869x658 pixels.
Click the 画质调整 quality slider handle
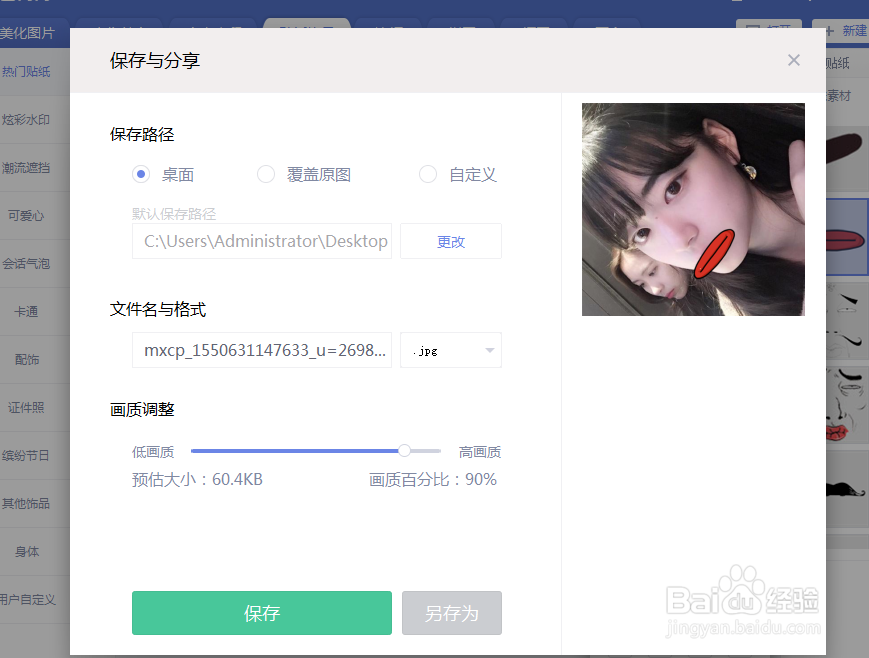tap(403, 451)
